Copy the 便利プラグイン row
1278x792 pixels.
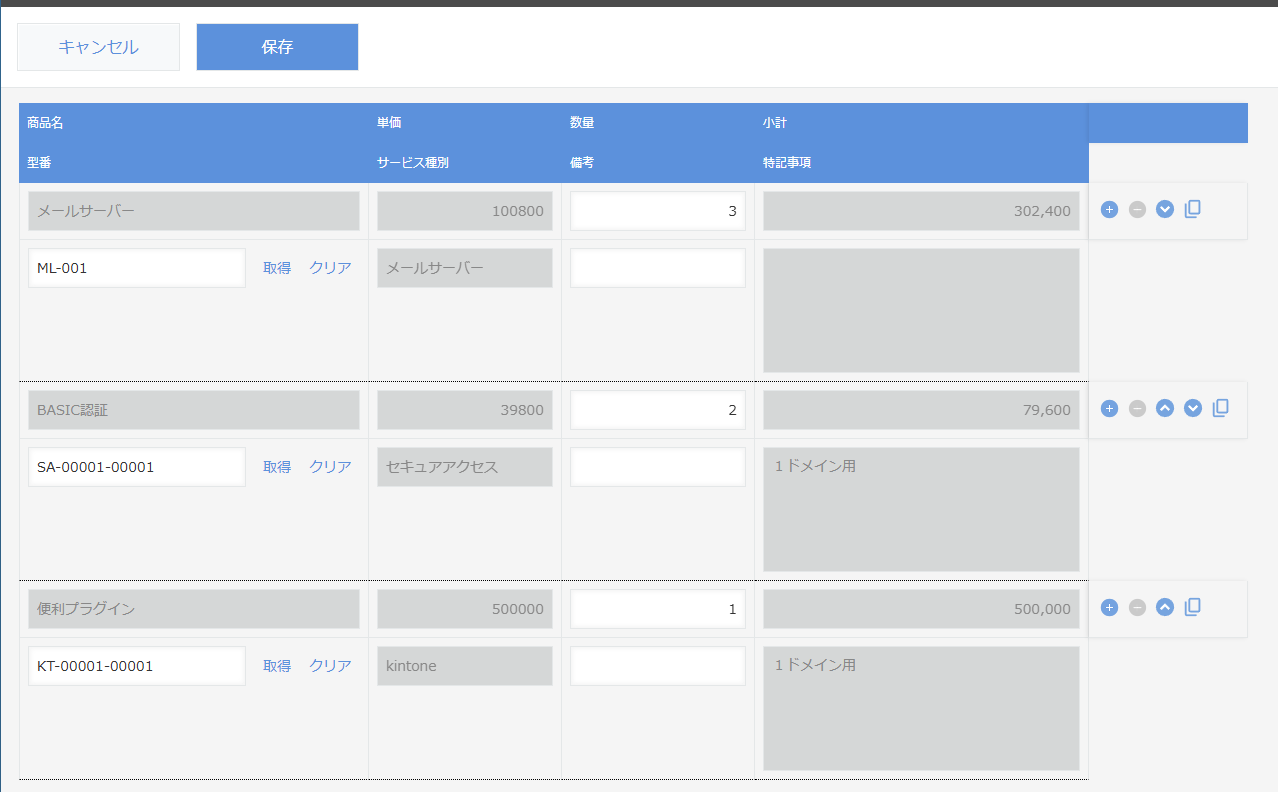point(1192,607)
